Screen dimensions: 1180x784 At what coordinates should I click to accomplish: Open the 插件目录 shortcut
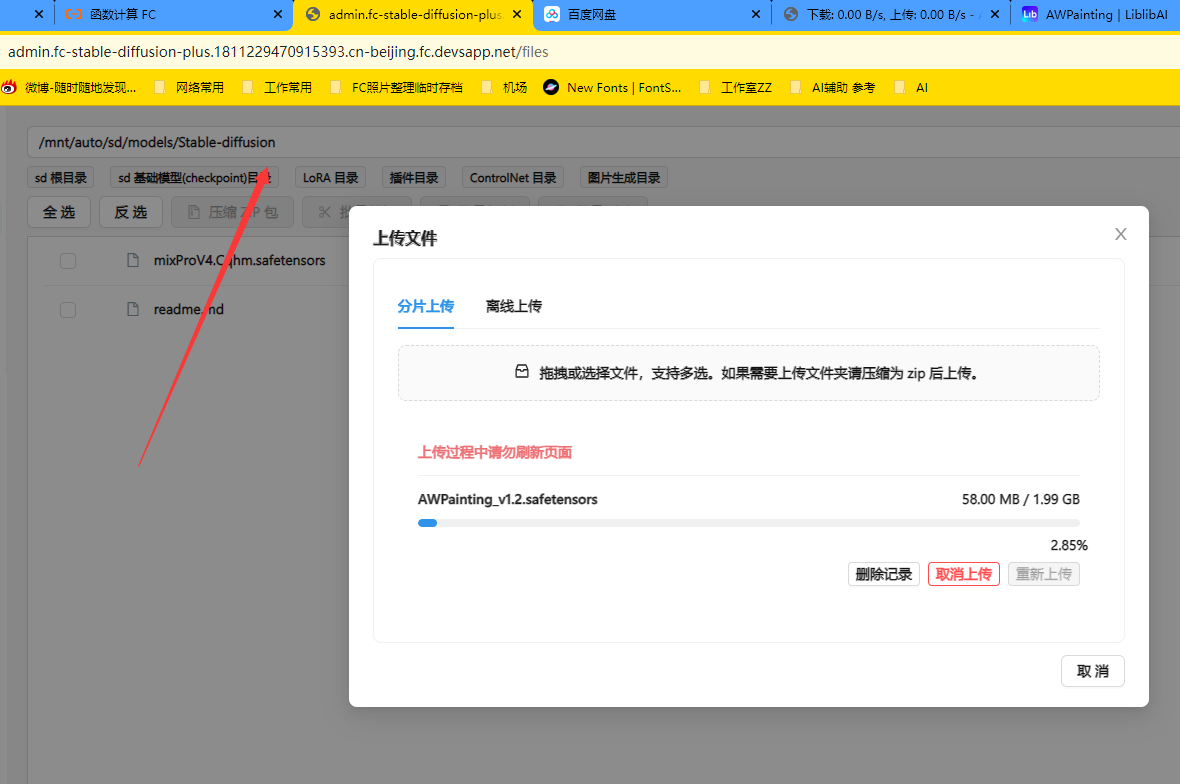coord(414,178)
